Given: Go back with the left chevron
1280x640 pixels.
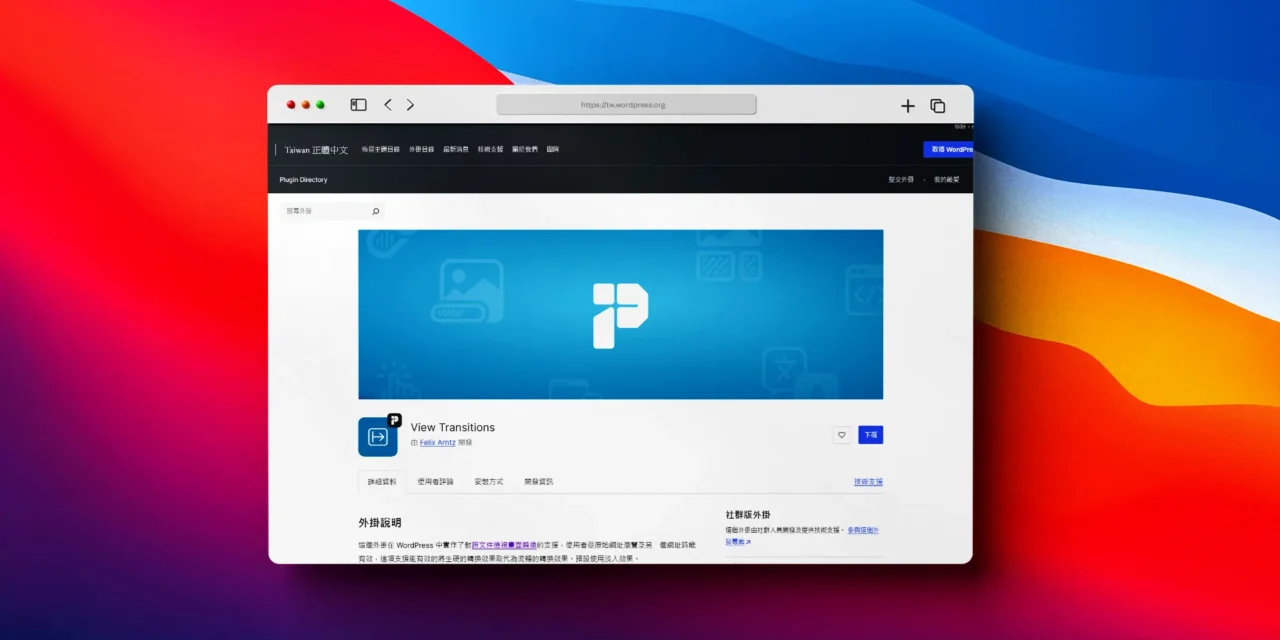Looking at the screenshot, I should [388, 105].
